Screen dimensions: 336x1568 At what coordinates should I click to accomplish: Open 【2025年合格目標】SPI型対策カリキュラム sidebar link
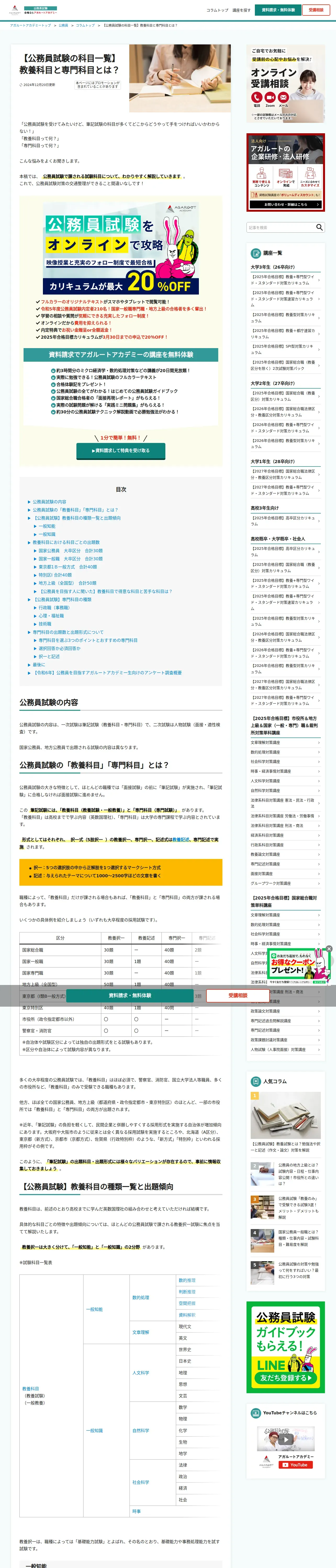coord(285,349)
